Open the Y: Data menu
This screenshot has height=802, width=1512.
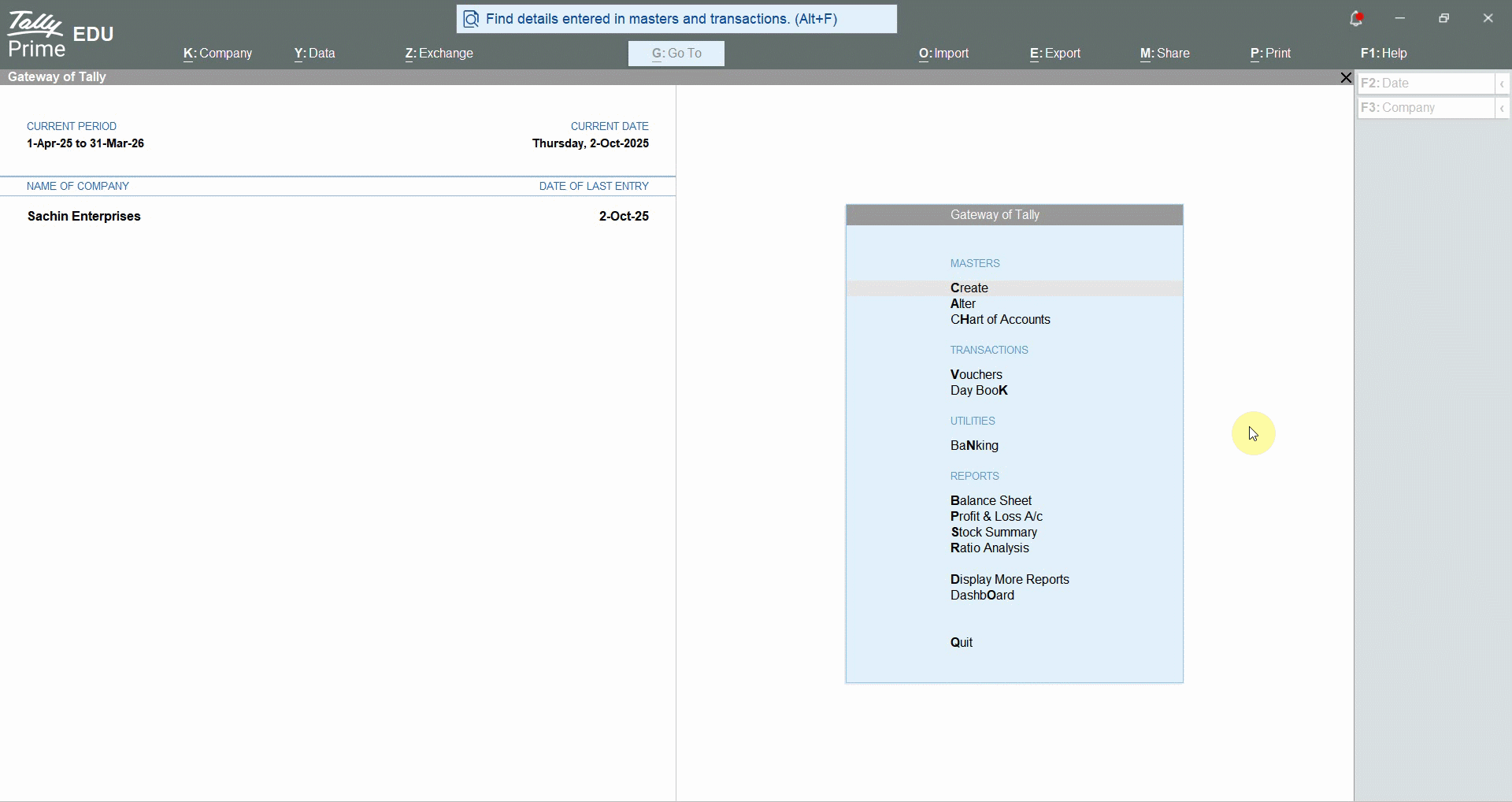(x=315, y=54)
